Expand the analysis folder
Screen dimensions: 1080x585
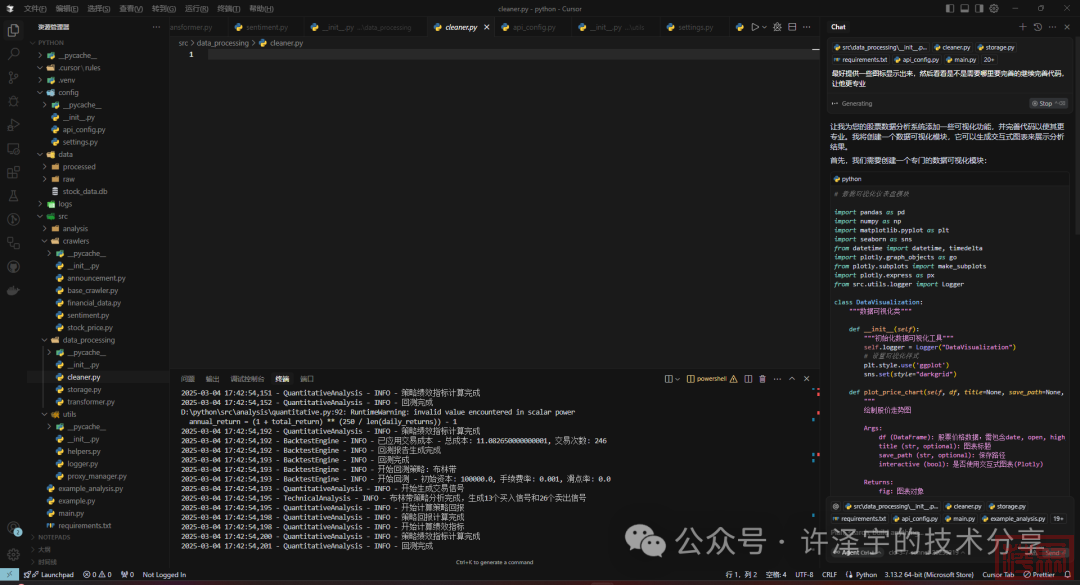[x=45, y=229]
